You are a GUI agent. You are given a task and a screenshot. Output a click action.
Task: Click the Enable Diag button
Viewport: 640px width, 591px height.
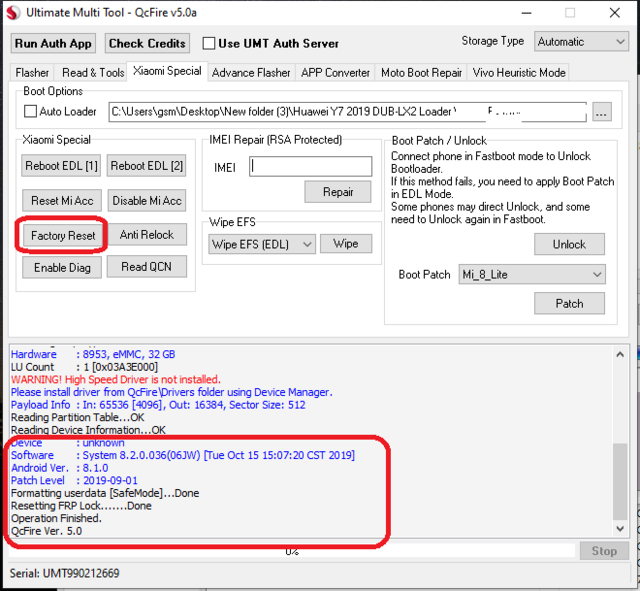point(62,267)
